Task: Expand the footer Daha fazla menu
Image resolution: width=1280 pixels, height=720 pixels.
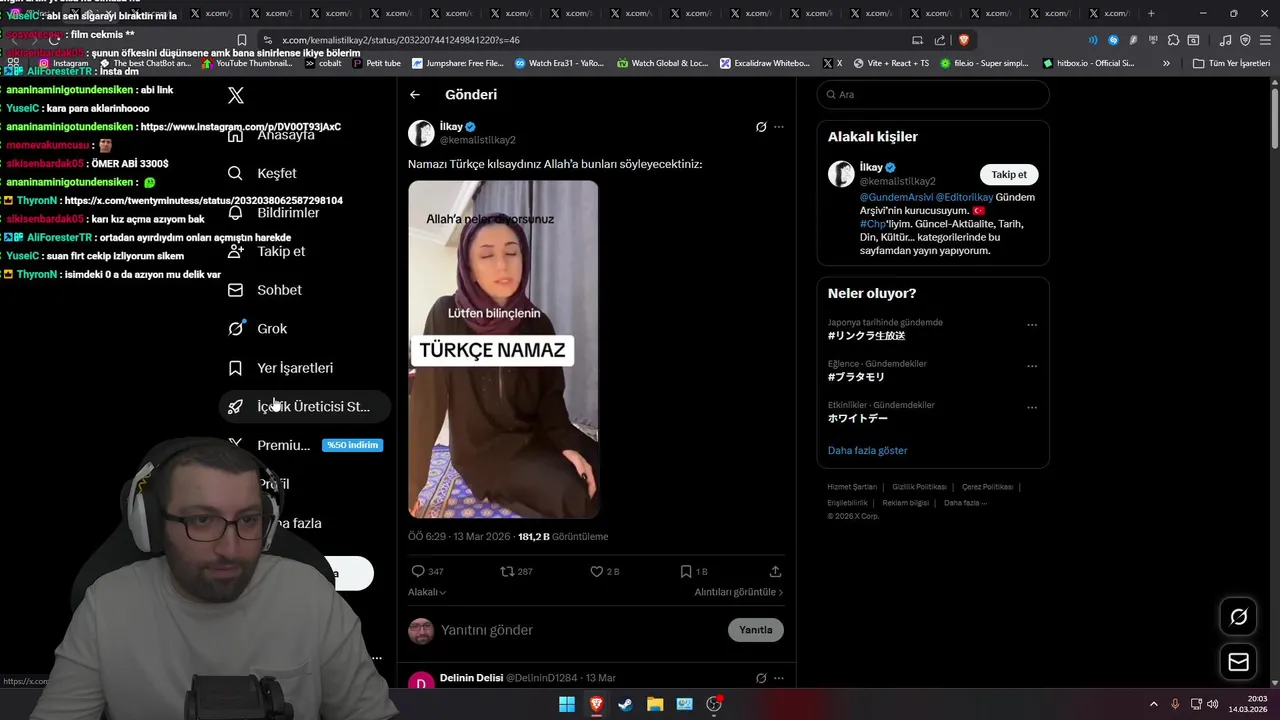Action: pyautogui.click(x=965, y=502)
